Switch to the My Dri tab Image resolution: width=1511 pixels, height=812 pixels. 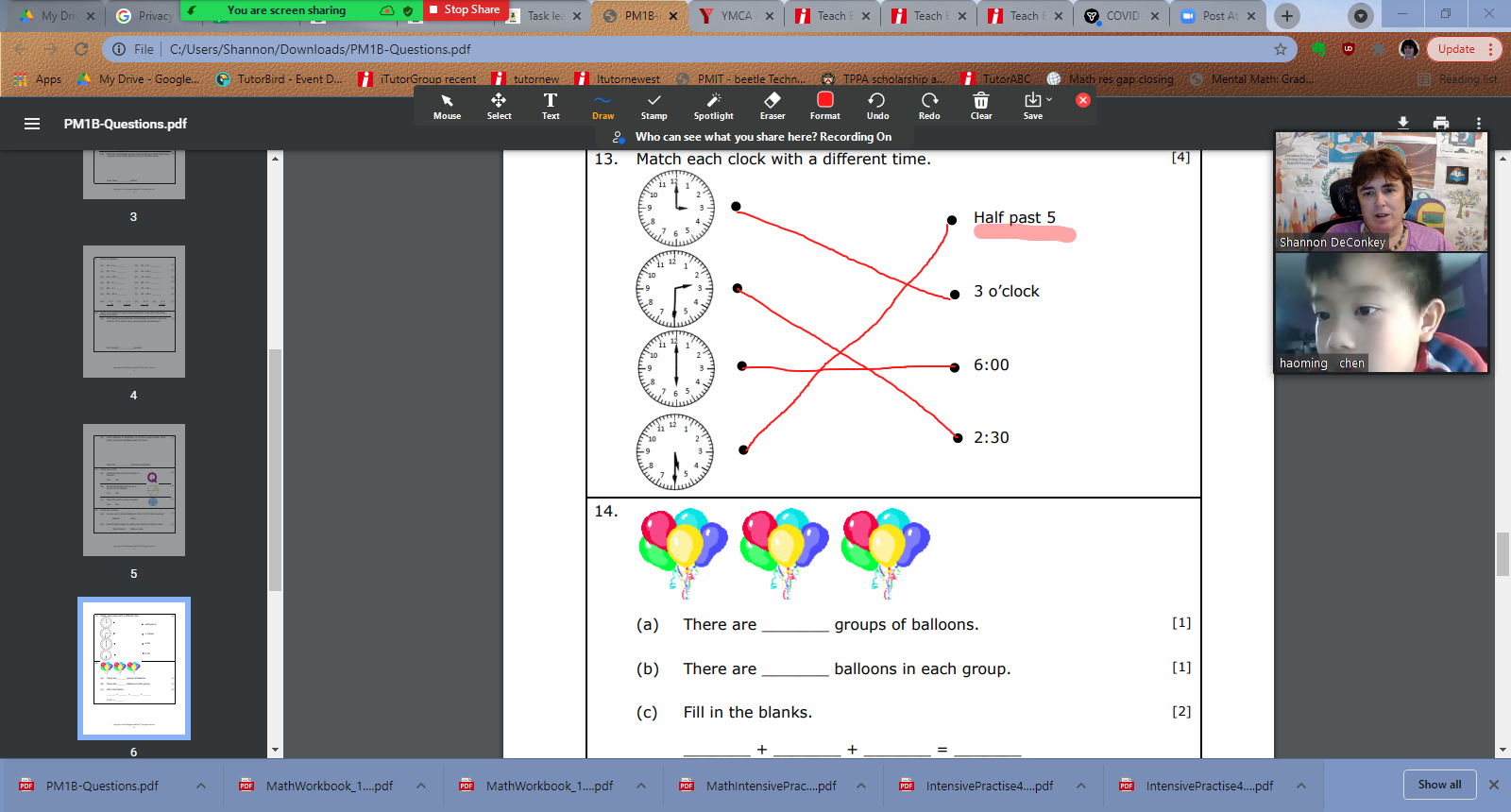[x=57, y=16]
